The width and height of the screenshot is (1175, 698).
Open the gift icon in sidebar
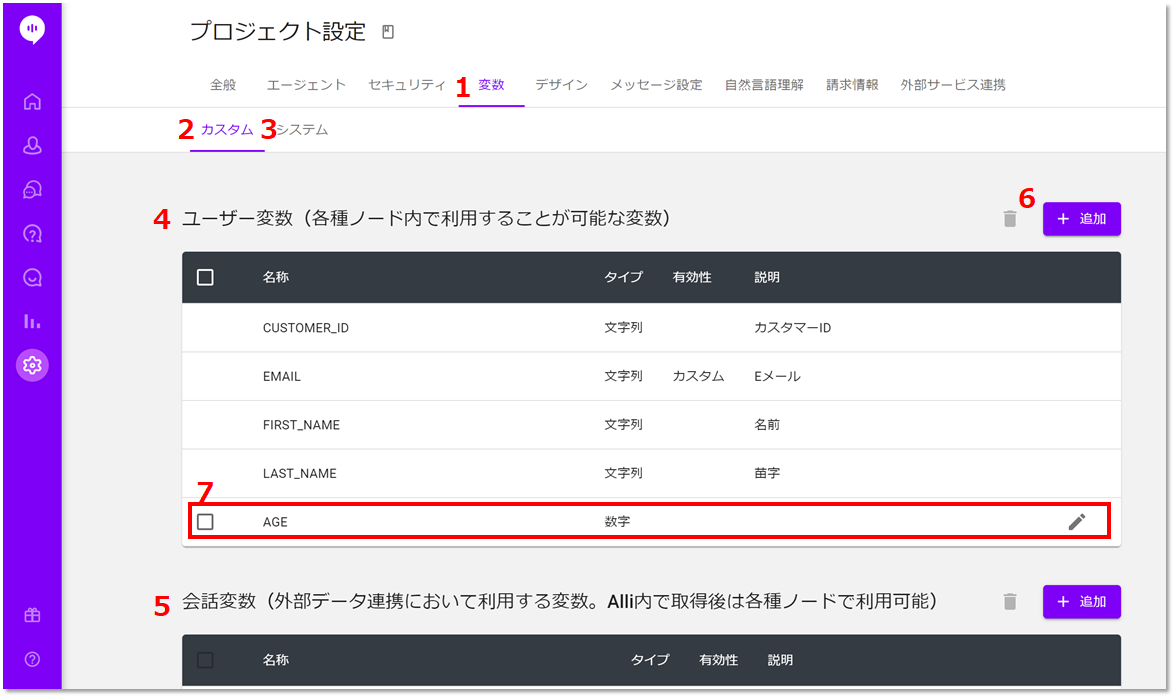click(x=32, y=616)
